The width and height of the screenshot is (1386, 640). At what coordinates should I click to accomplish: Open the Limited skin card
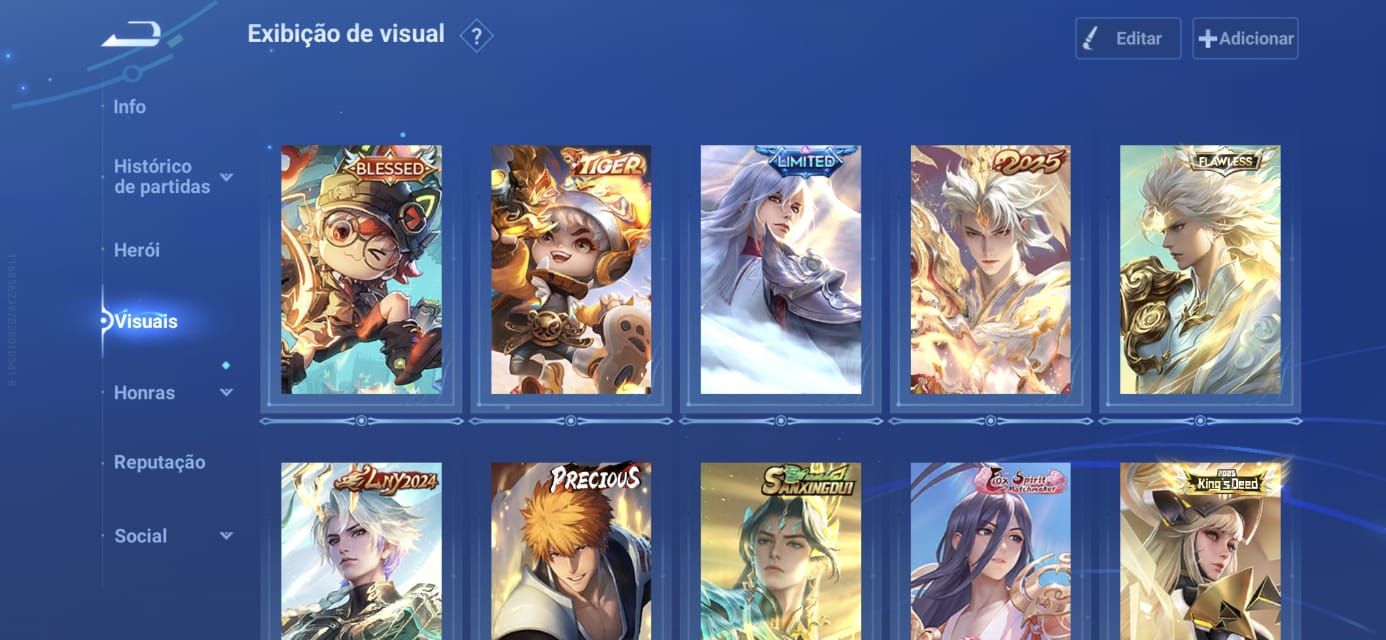[781, 270]
